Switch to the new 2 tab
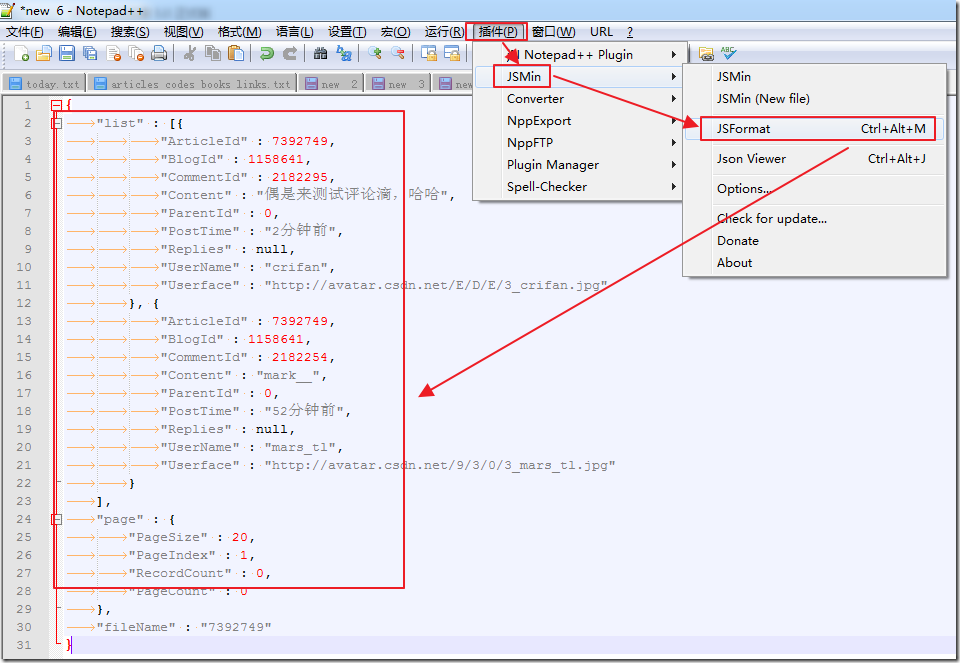Viewport: 960px width, 663px height. 332,84
